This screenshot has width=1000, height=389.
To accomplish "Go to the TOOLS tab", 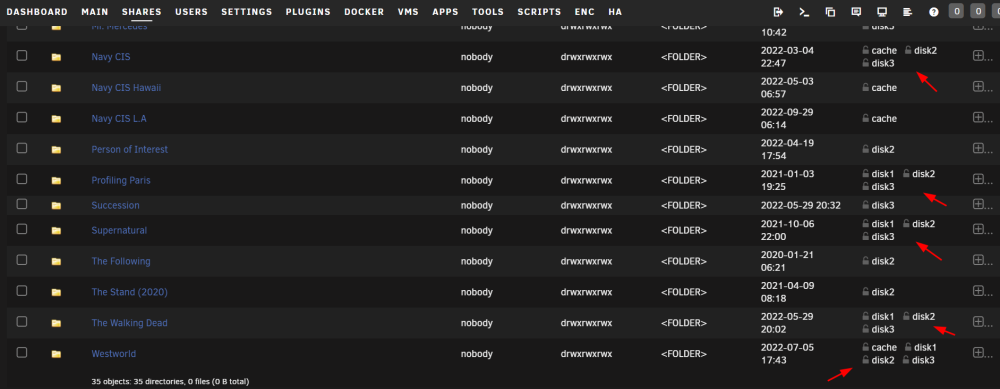I will tap(488, 12).
